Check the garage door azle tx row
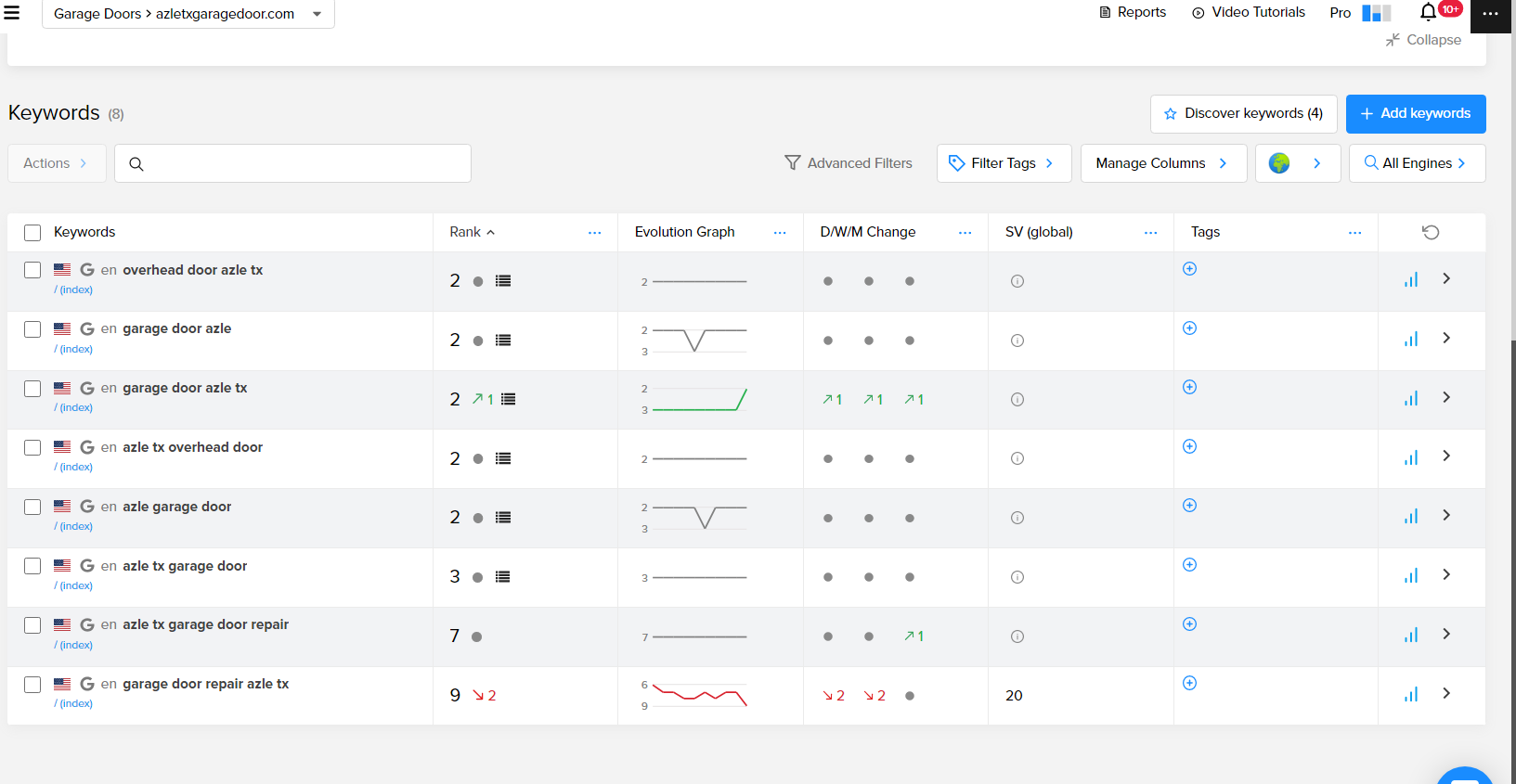Image resolution: width=1516 pixels, height=784 pixels. (32, 389)
